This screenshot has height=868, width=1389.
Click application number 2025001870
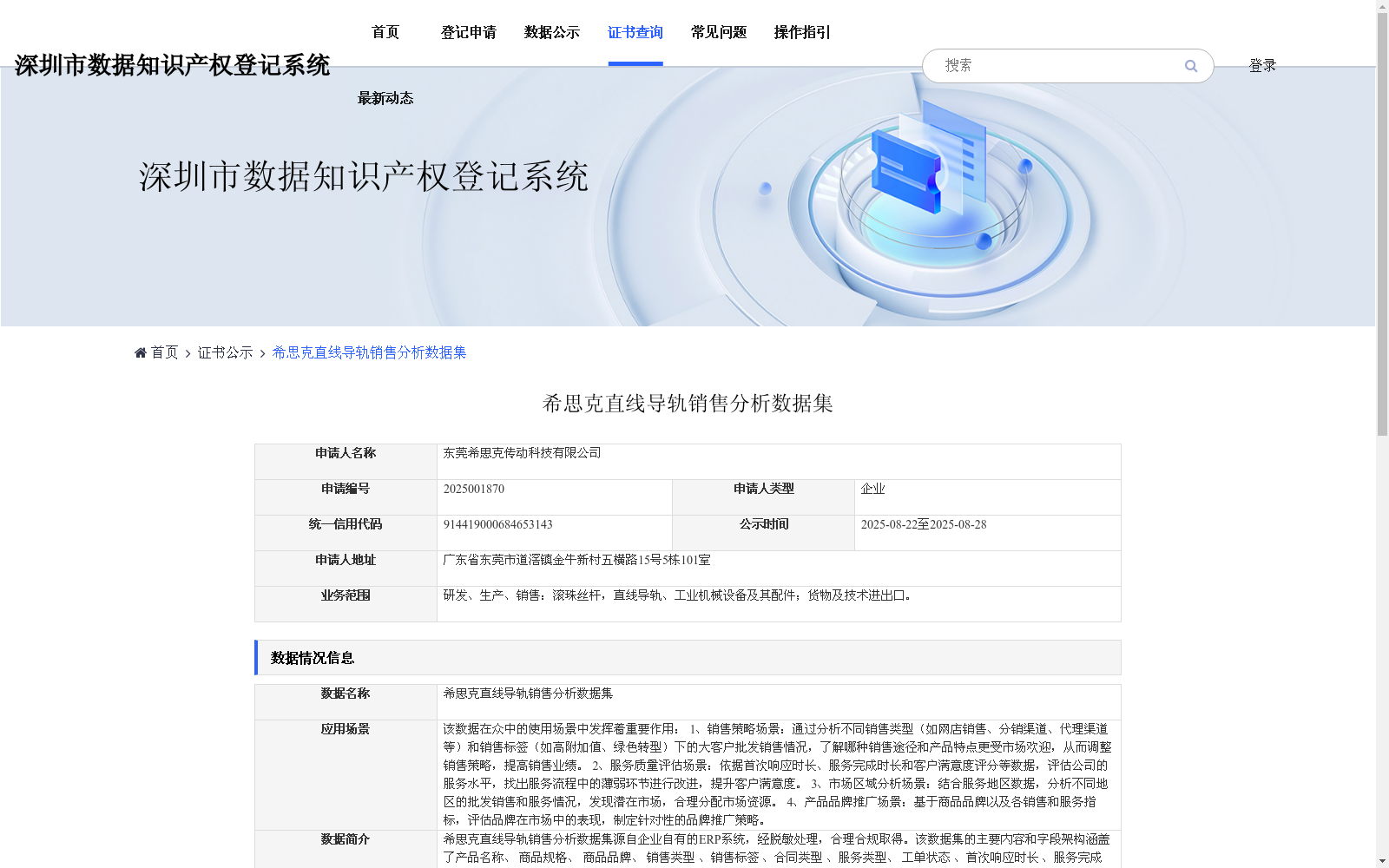coord(474,489)
